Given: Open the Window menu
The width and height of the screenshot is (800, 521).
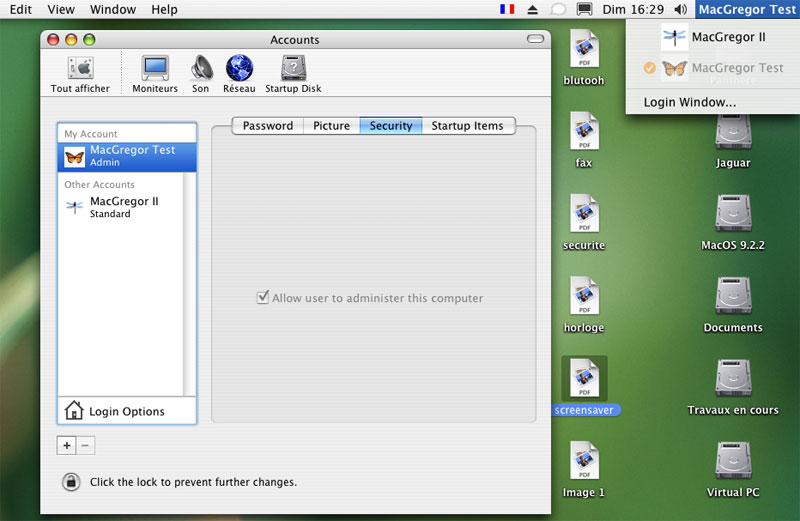Looking at the screenshot, I should click(113, 9).
